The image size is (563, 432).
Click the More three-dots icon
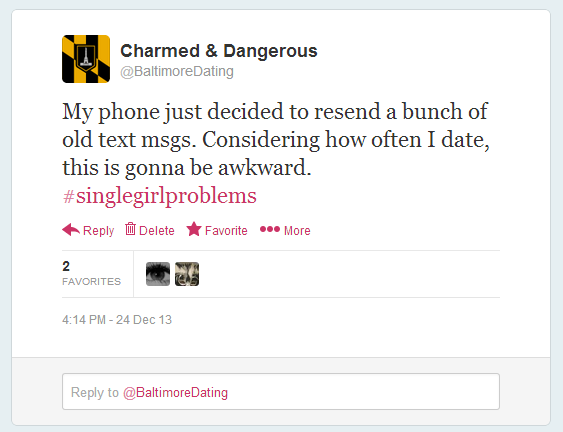click(x=270, y=229)
